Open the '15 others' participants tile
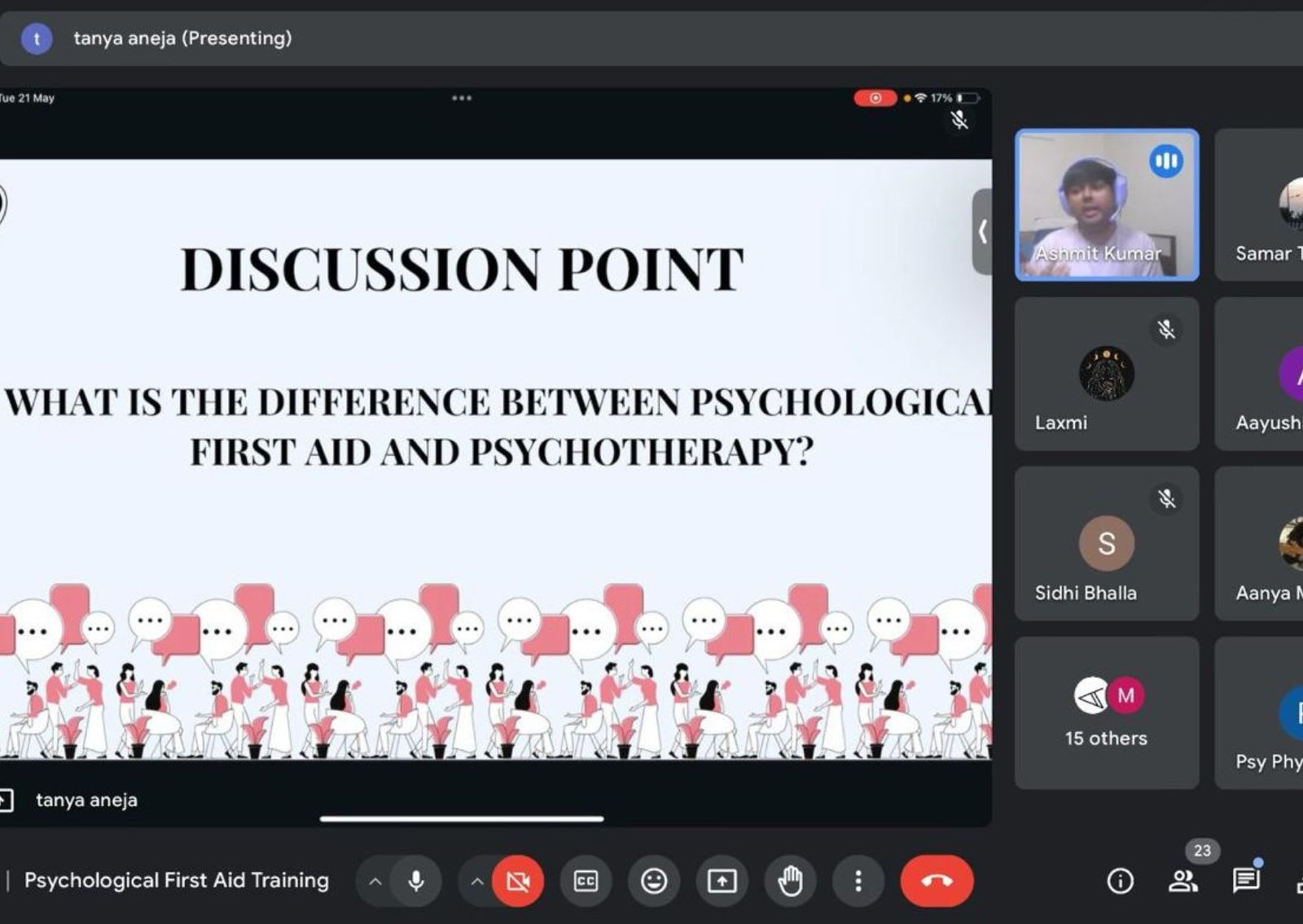 [1106, 713]
